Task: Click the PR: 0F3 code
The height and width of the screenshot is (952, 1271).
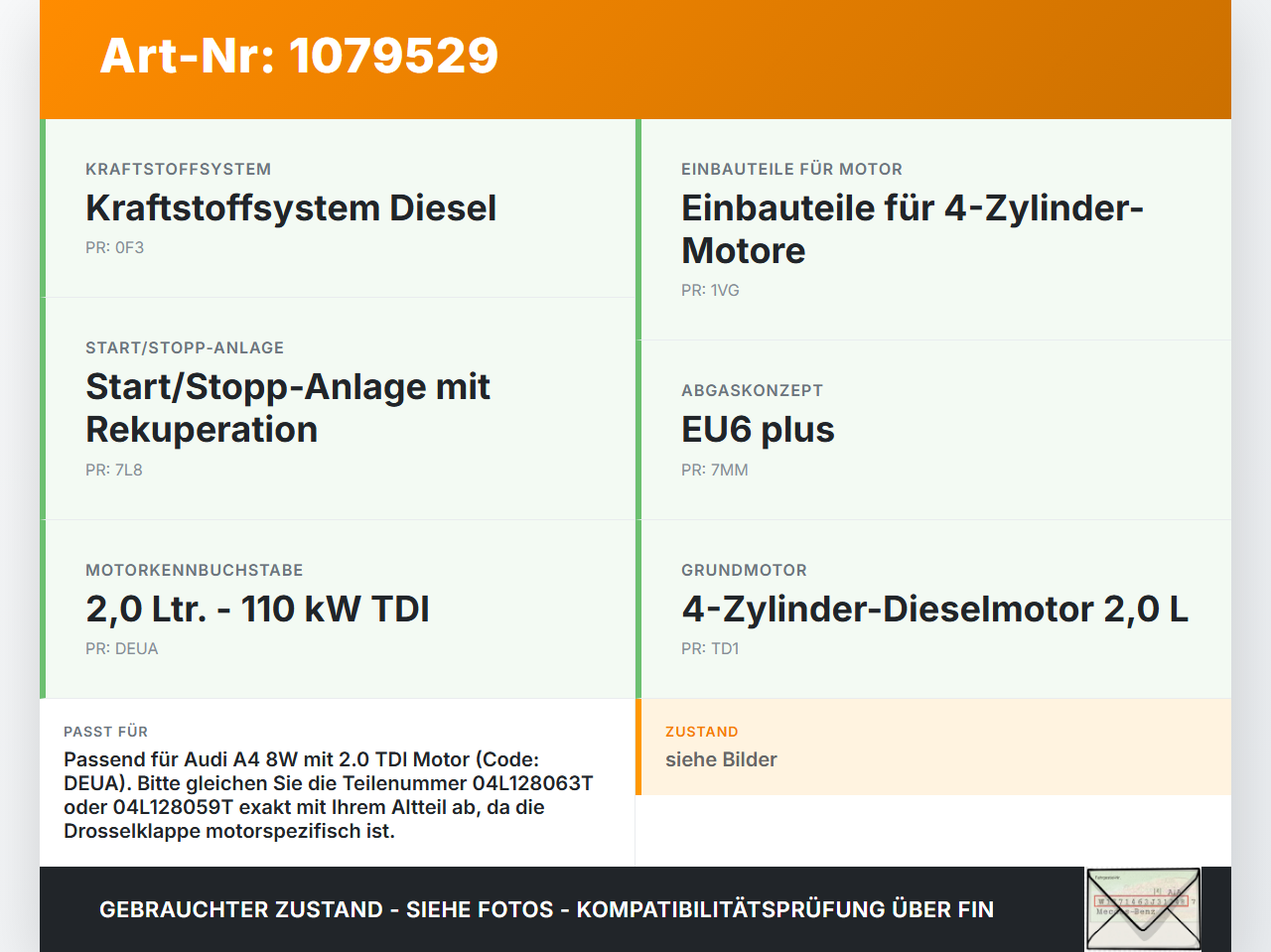Action: (114, 248)
